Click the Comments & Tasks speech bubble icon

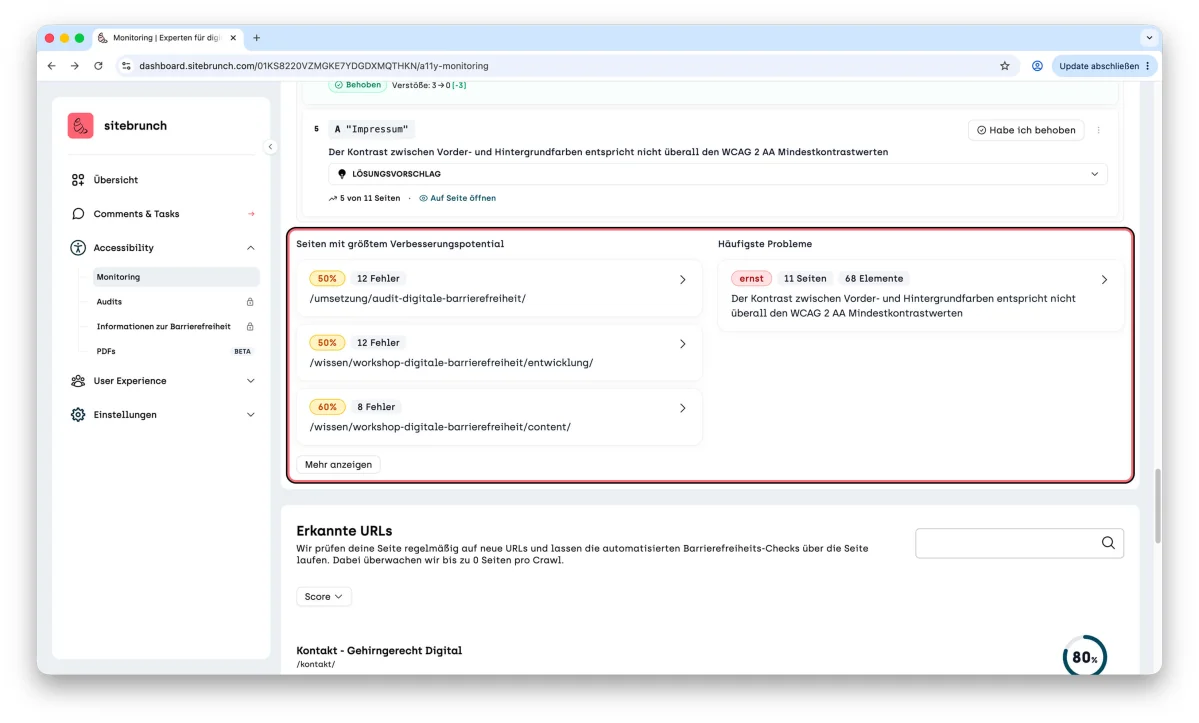pos(78,214)
